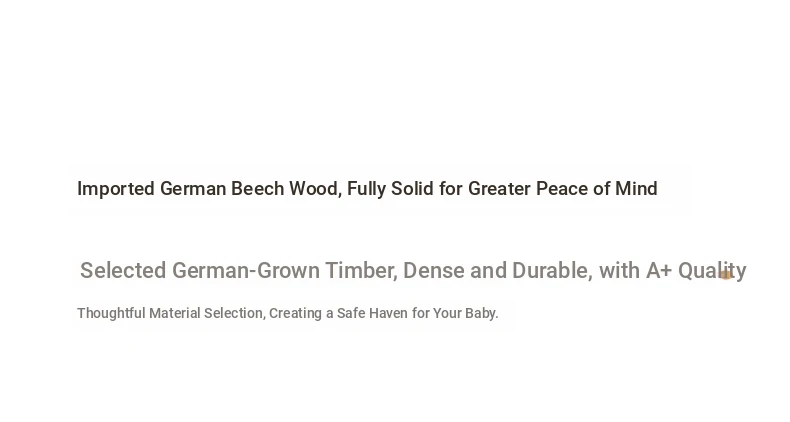
Task: Click the word 'Imported' in the top heading
Action: tap(116, 189)
